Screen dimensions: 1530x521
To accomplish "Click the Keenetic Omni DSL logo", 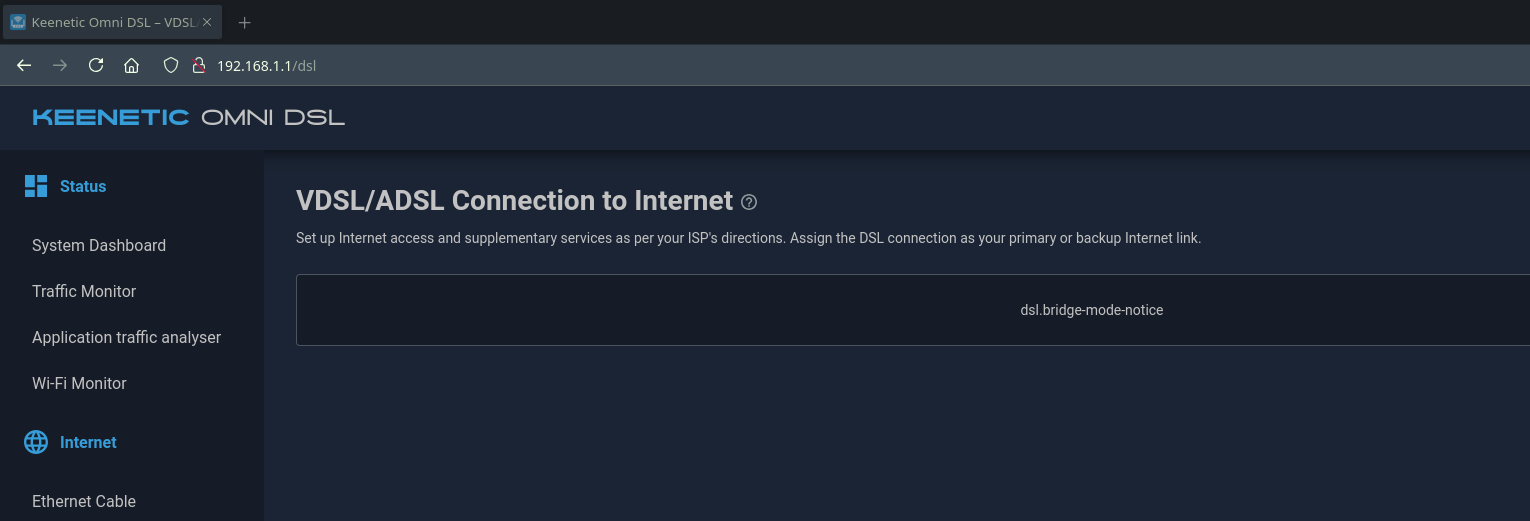I will pos(188,118).
